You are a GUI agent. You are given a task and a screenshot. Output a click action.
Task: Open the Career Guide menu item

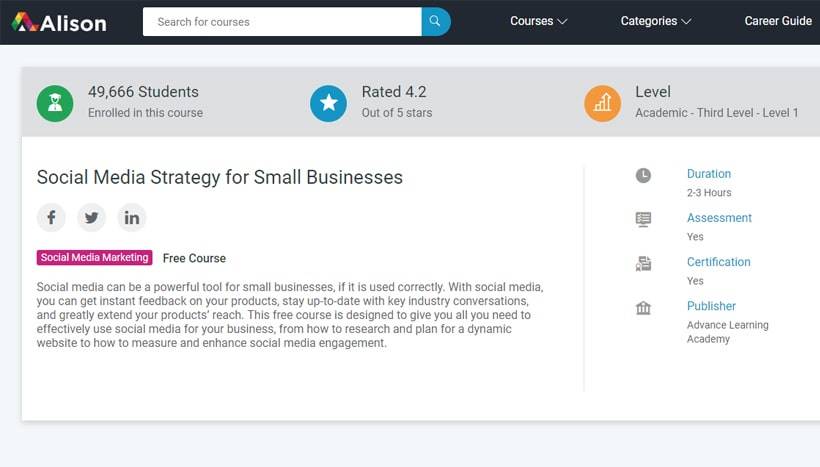(x=778, y=21)
